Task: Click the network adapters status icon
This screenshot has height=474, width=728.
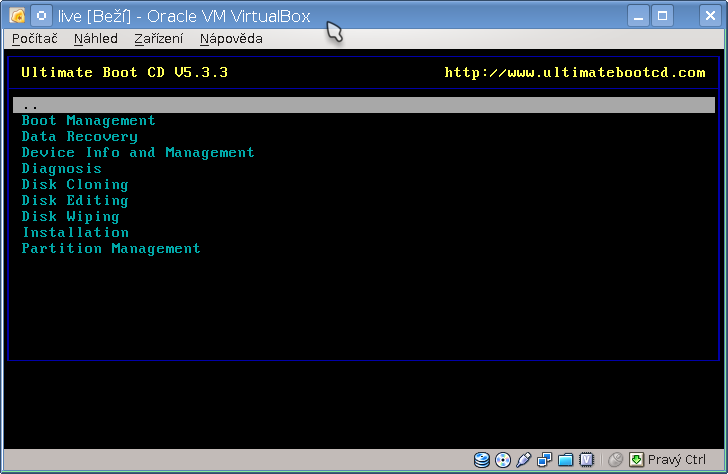Action: click(x=544, y=460)
